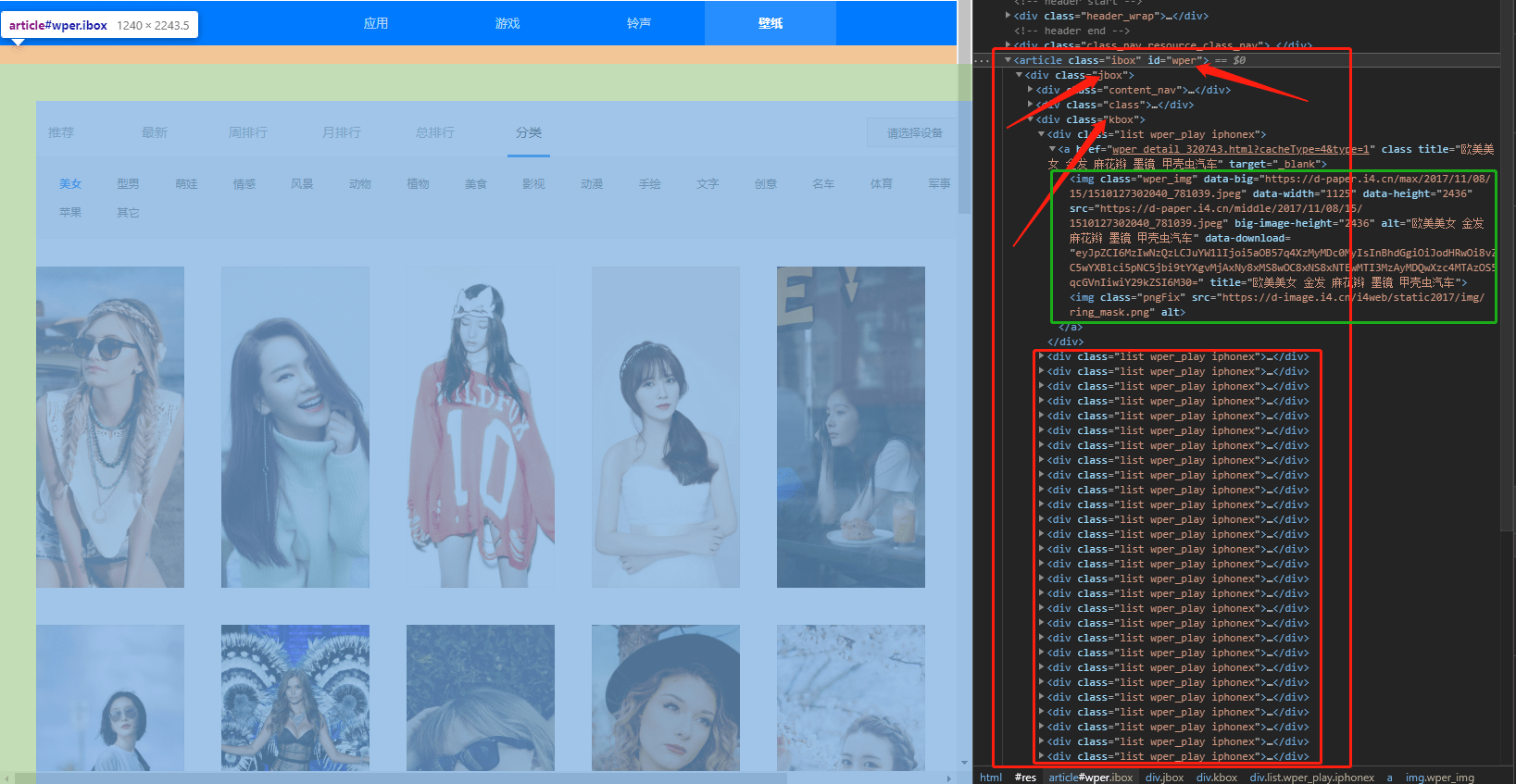Image resolution: width=1516 pixels, height=784 pixels.
Task: Switch to the 壁纸 header tab
Action: (770, 23)
